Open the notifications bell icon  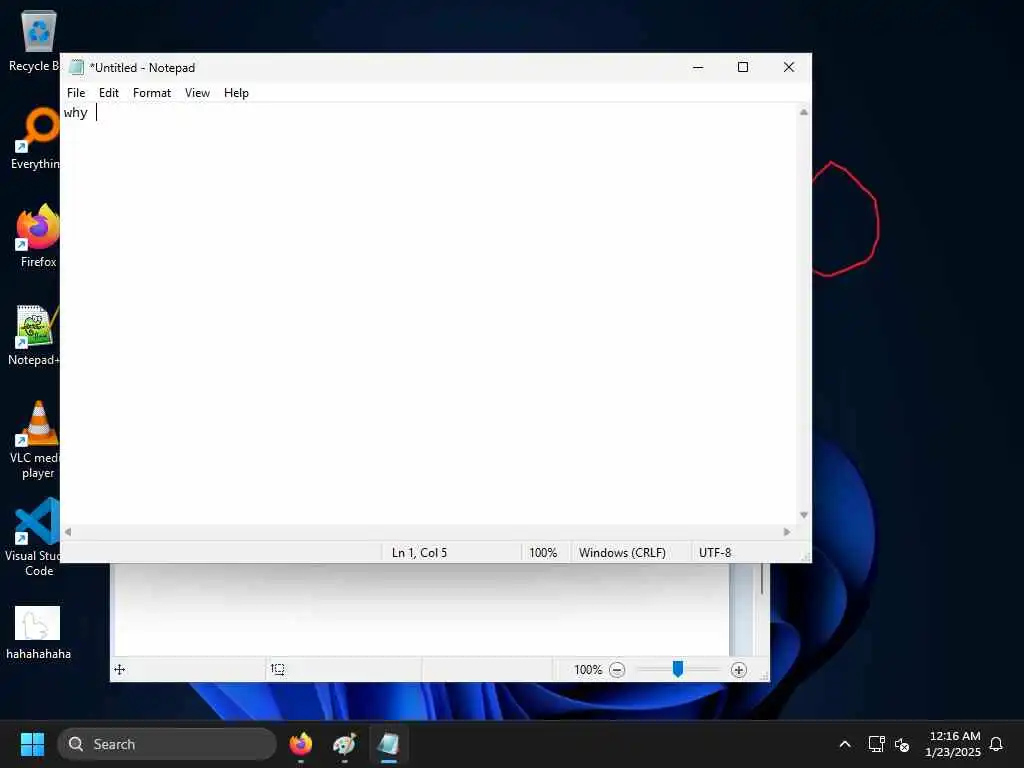[x=996, y=744]
